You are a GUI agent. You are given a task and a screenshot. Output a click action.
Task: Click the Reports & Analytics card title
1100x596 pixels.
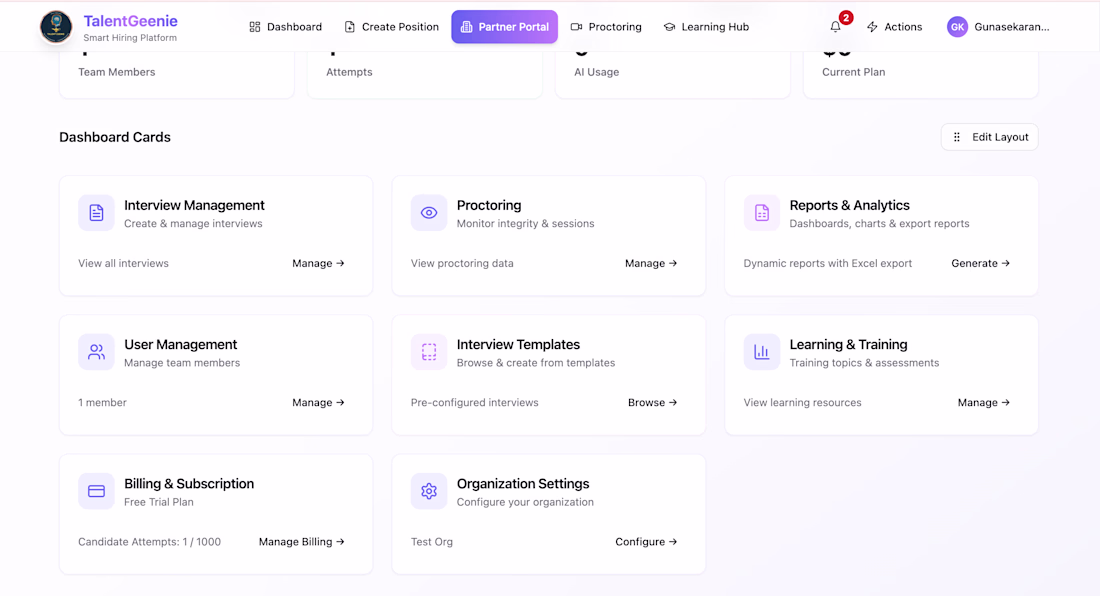click(850, 205)
